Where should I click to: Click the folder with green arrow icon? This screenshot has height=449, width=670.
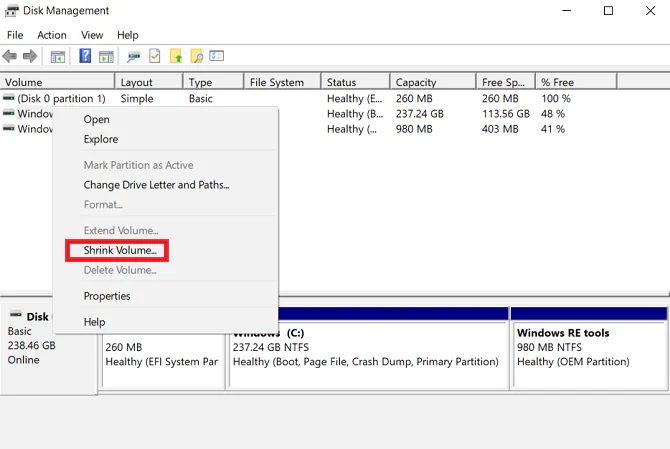176,56
